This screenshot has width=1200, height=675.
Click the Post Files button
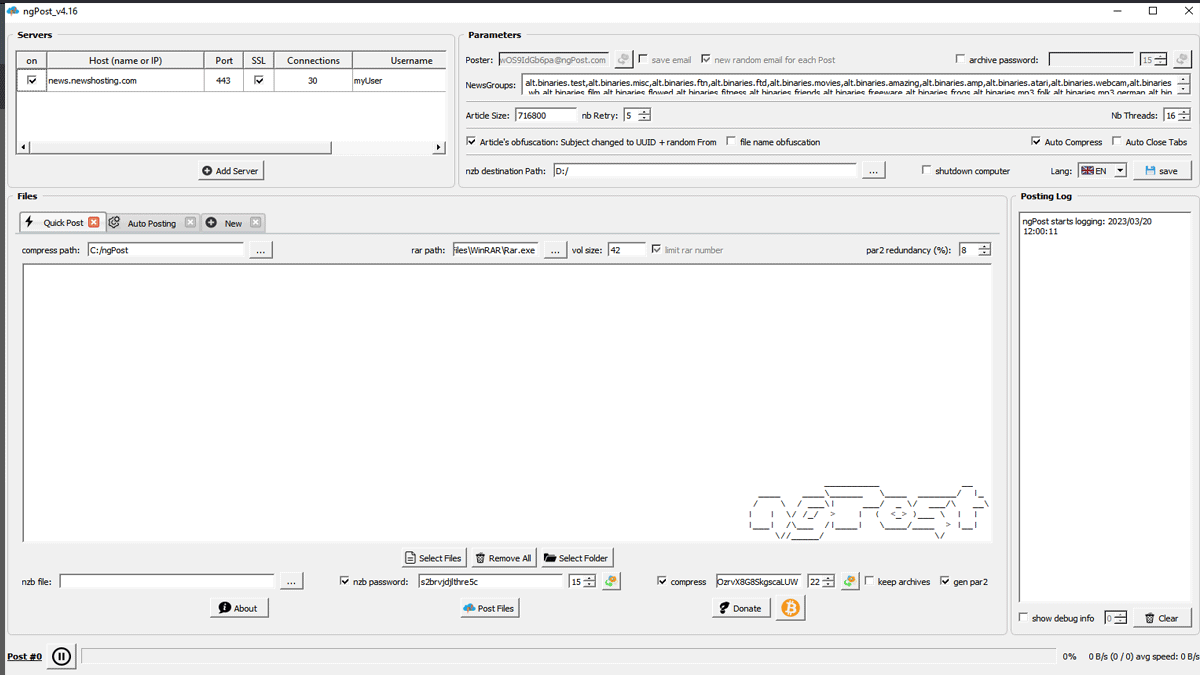(490, 608)
